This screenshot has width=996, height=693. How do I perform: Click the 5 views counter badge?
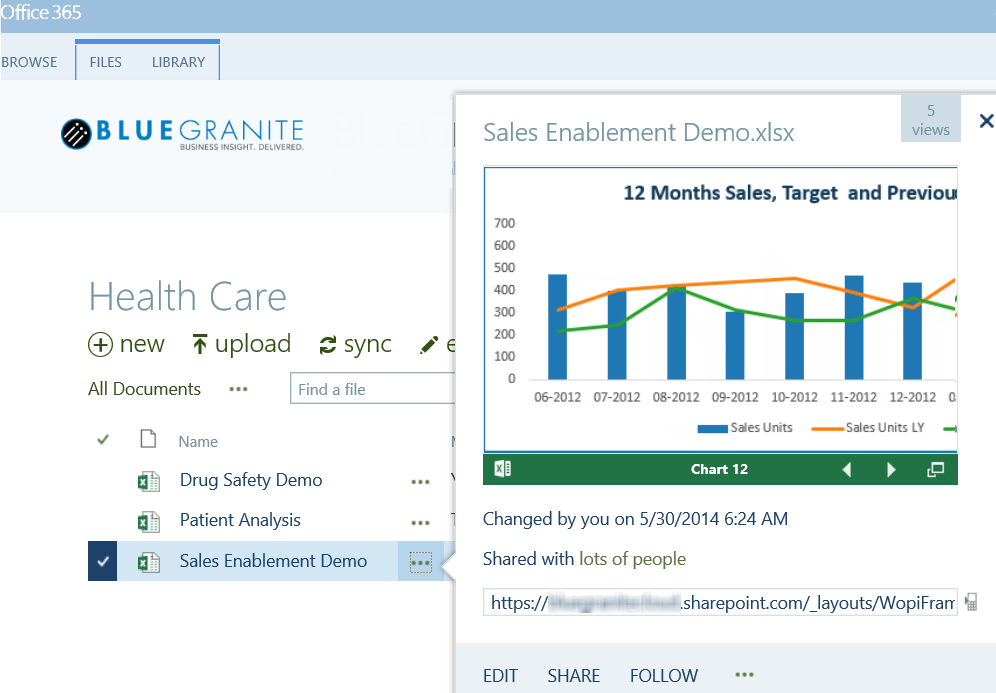[x=931, y=119]
